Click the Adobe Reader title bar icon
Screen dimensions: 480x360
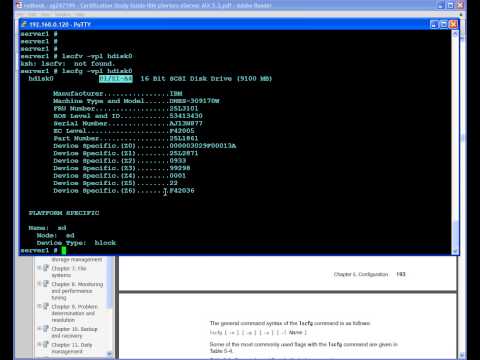tap(19, 5)
